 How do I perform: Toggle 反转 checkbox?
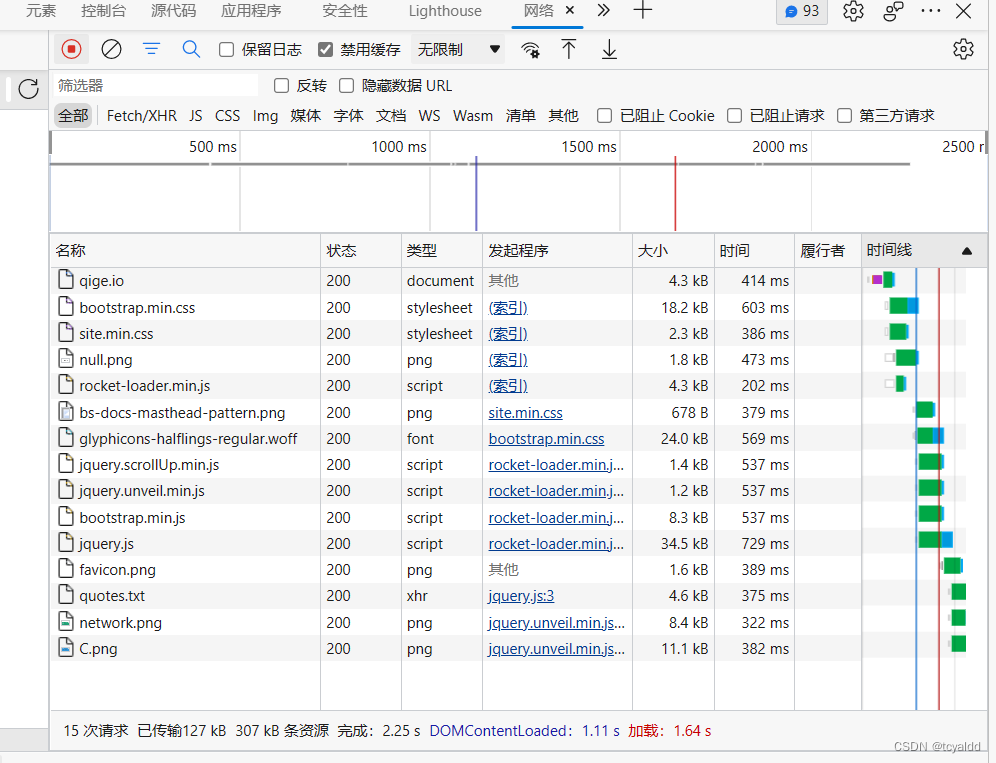281,86
